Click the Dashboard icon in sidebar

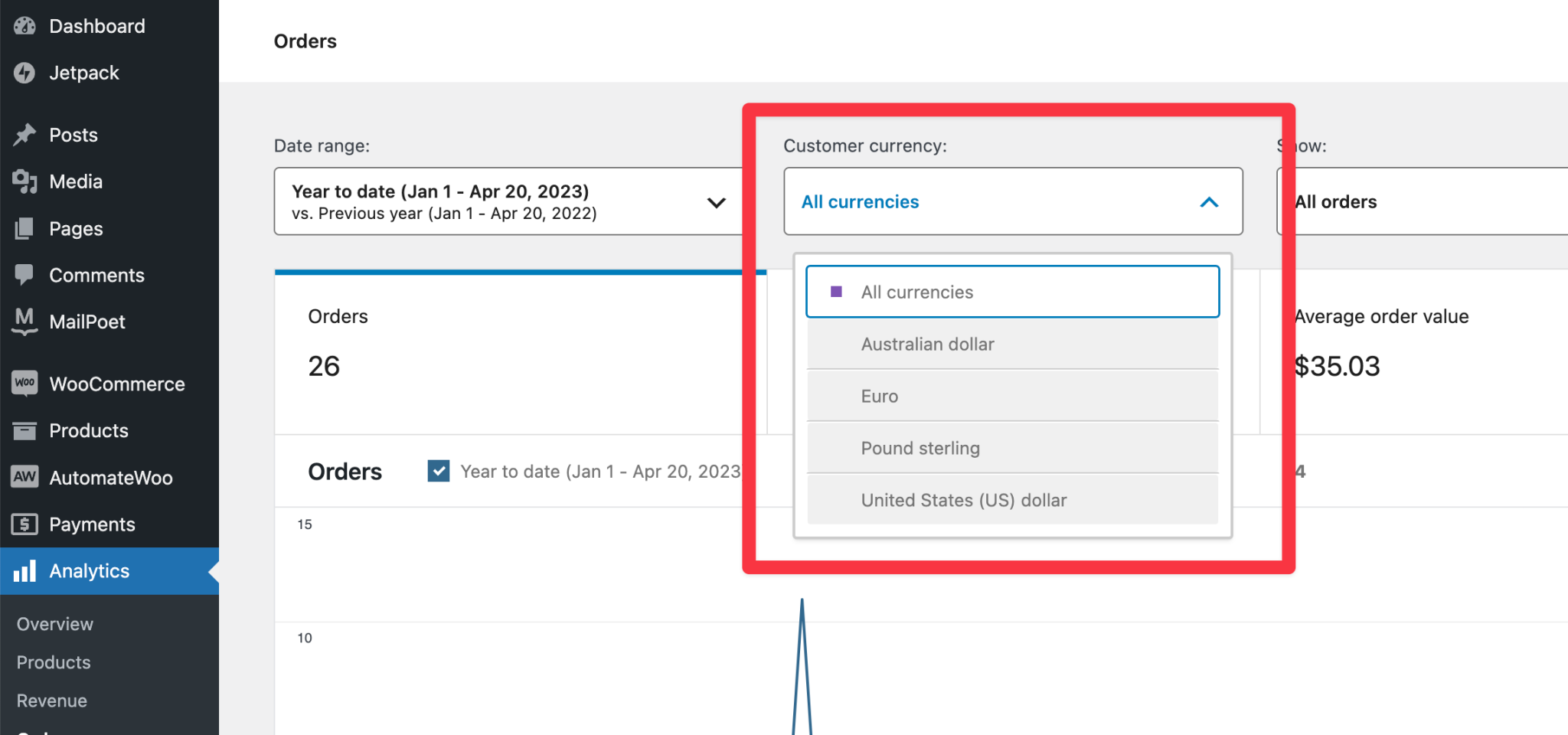point(25,25)
